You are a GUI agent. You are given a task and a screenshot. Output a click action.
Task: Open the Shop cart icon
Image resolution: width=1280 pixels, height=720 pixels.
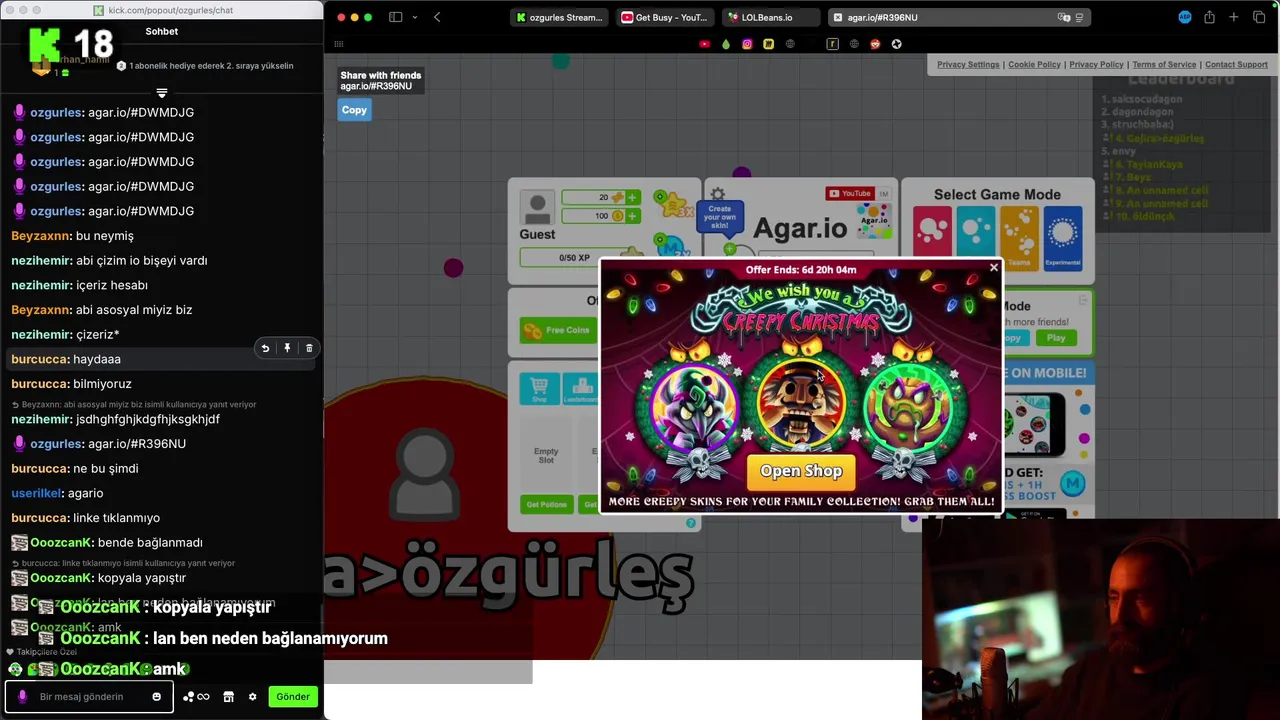pos(539,387)
